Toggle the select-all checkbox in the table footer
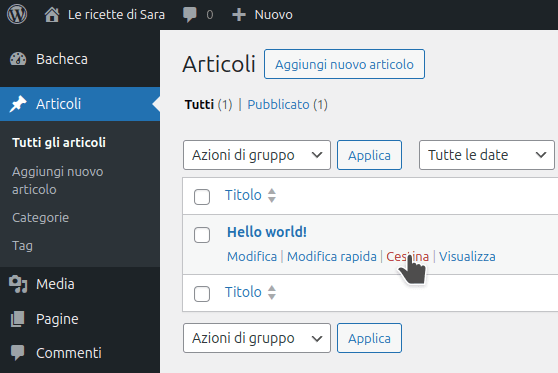The width and height of the screenshot is (558, 373). pyautogui.click(x=202, y=294)
